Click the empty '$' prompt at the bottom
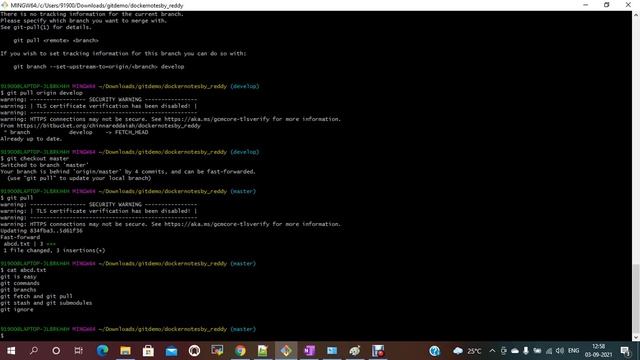The image size is (640, 360). pos(2,336)
